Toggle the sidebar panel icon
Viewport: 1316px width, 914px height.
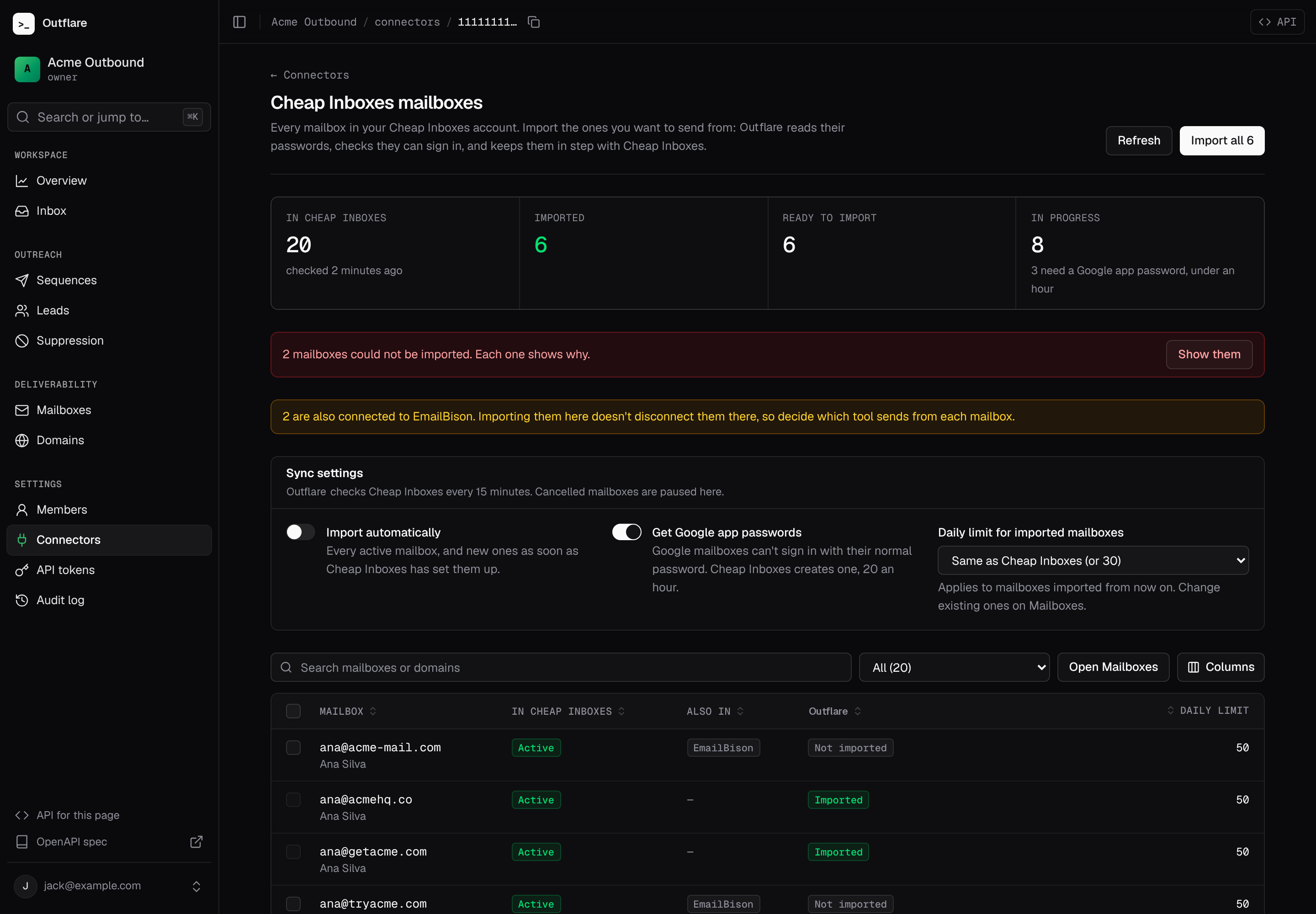(239, 22)
